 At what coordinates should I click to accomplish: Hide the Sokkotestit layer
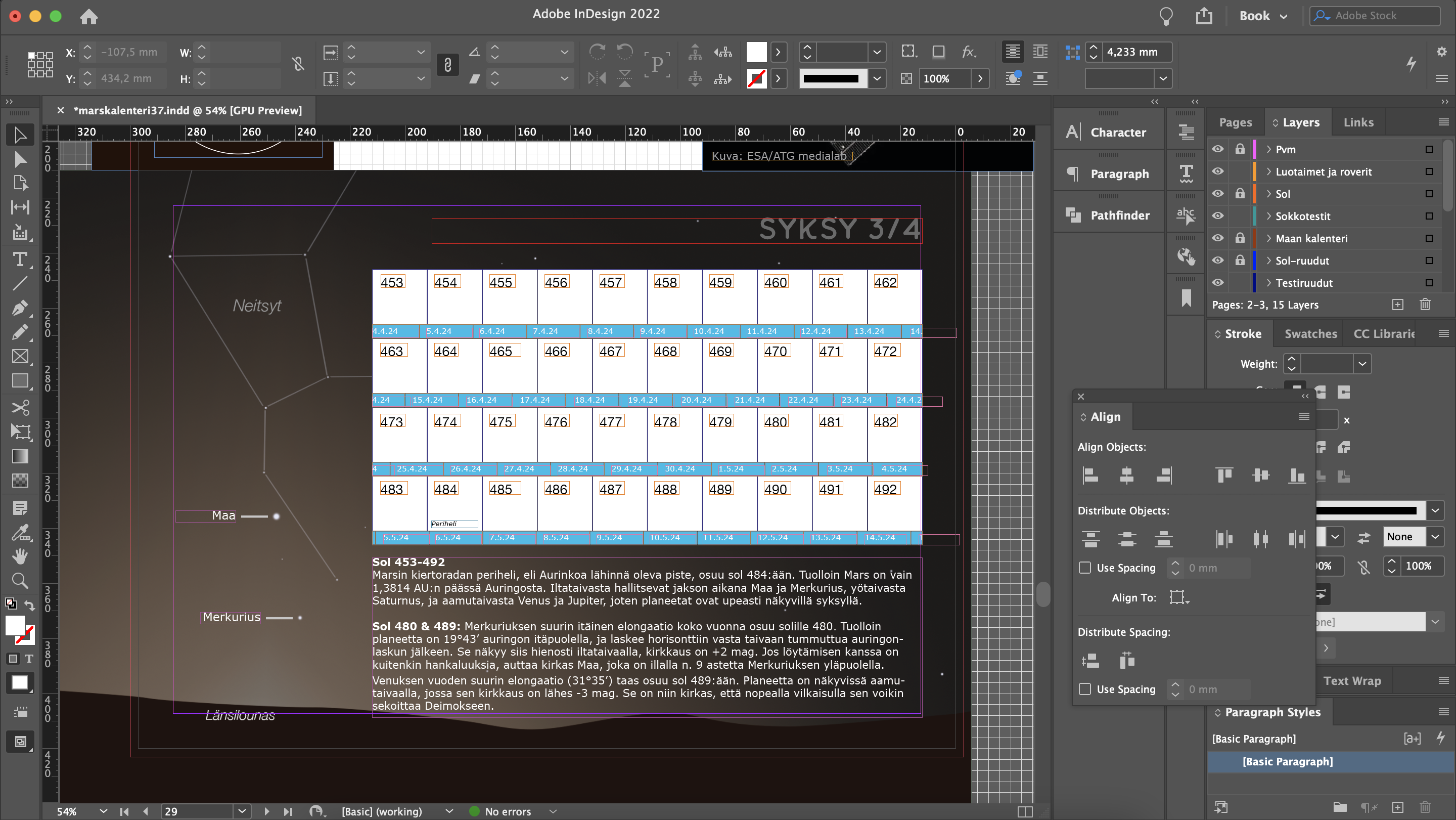1217,216
